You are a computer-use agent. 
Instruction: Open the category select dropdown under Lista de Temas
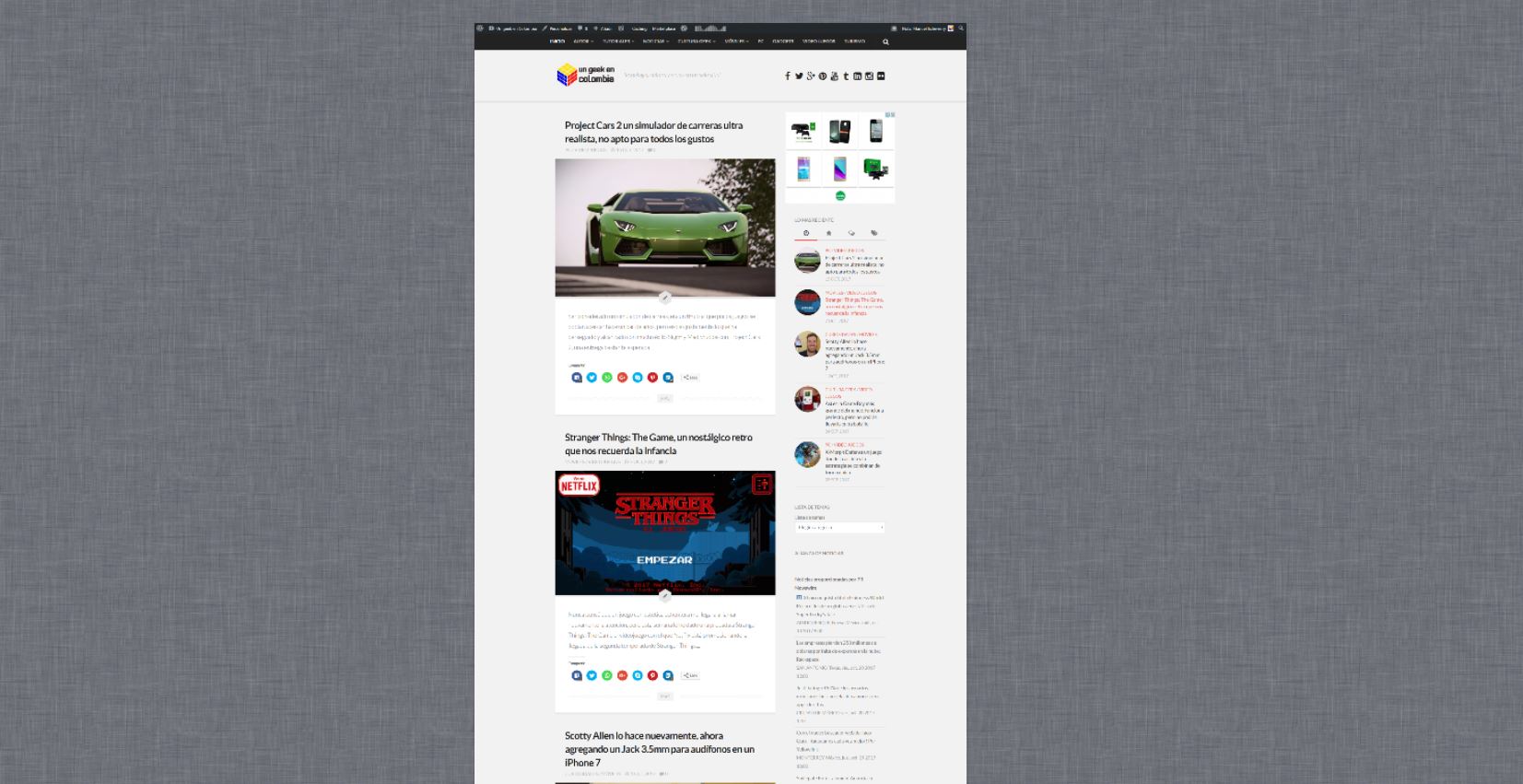(x=839, y=527)
